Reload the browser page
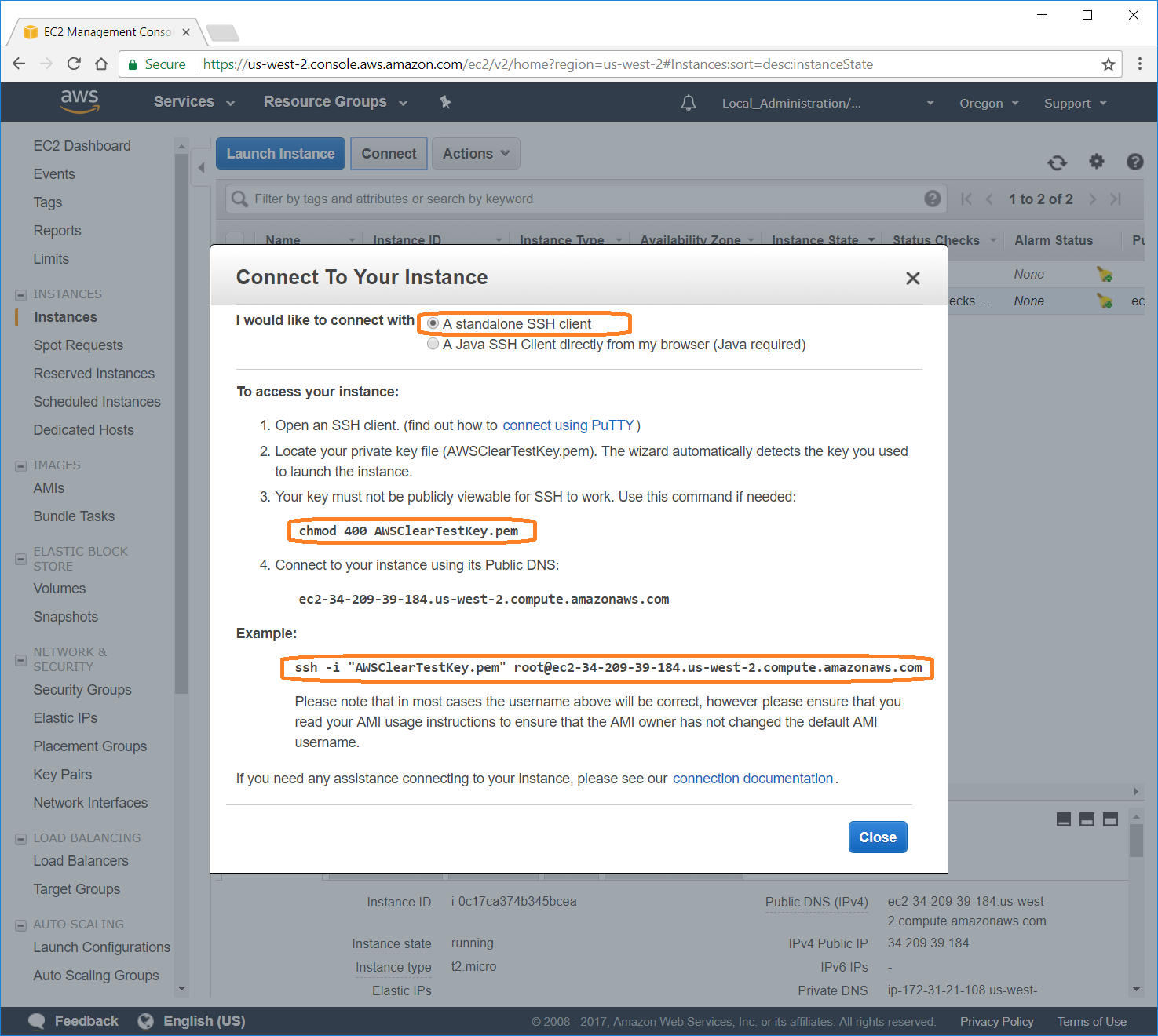The width and height of the screenshot is (1158, 1036). pyautogui.click(x=74, y=64)
